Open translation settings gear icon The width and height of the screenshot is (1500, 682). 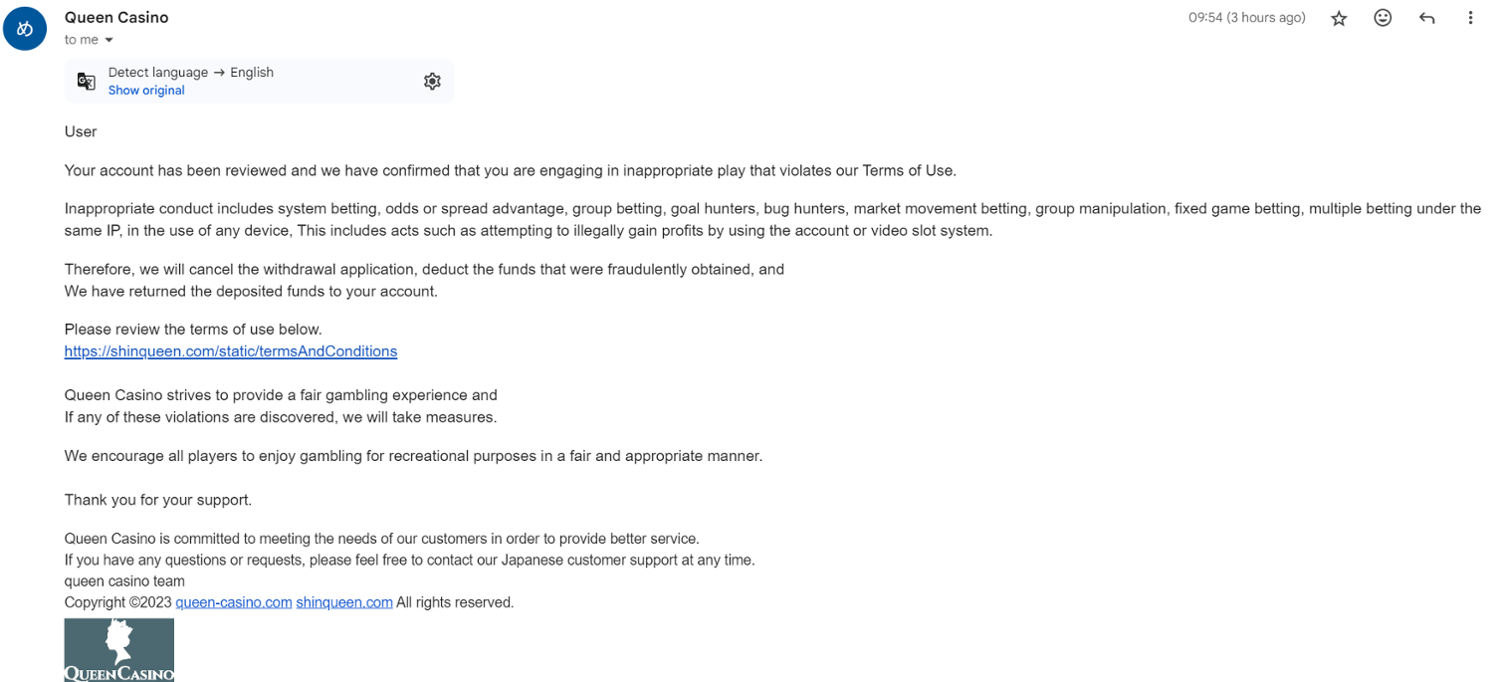pyautogui.click(x=432, y=81)
